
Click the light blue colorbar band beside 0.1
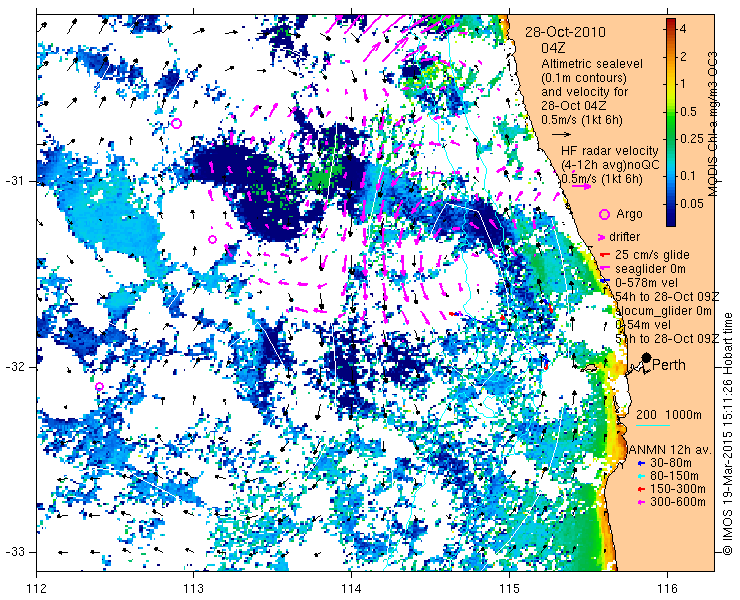671,176
